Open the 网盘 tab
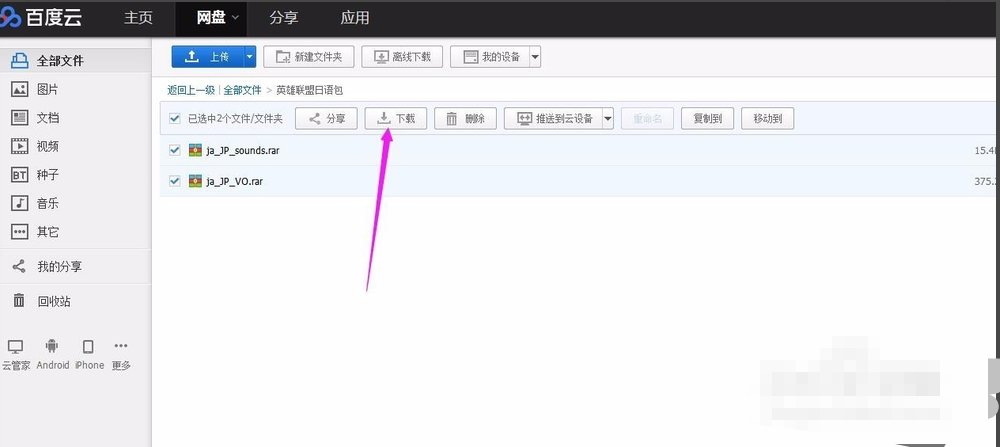Image resolution: width=1000 pixels, height=447 pixels. point(210,18)
